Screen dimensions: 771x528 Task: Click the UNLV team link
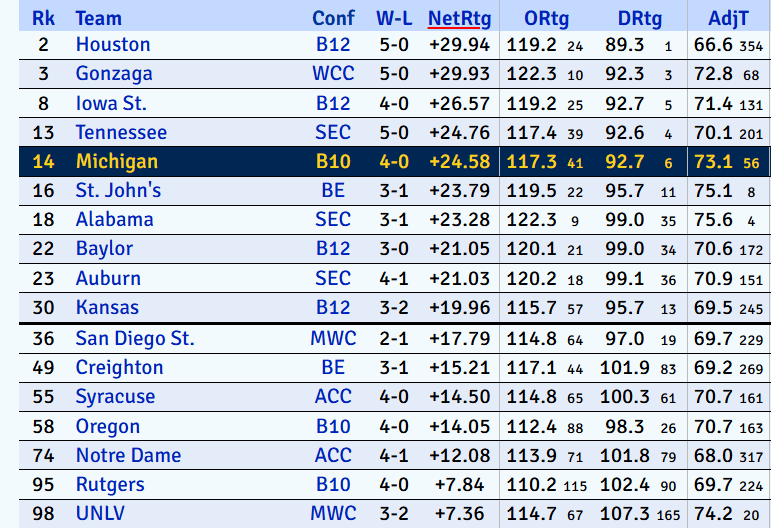pos(103,514)
